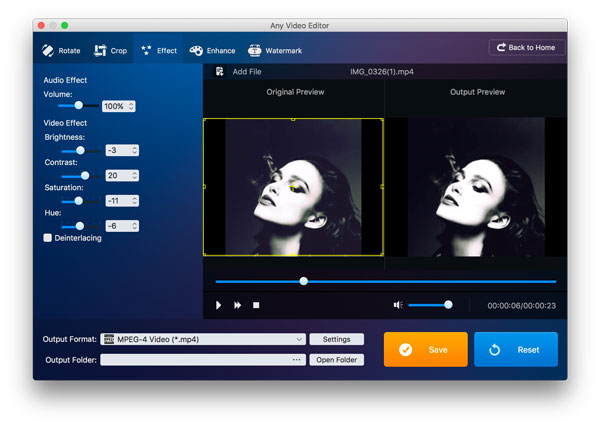Click the Contrast slider
The height and width of the screenshot is (427, 600).
click(x=84, y=175)
